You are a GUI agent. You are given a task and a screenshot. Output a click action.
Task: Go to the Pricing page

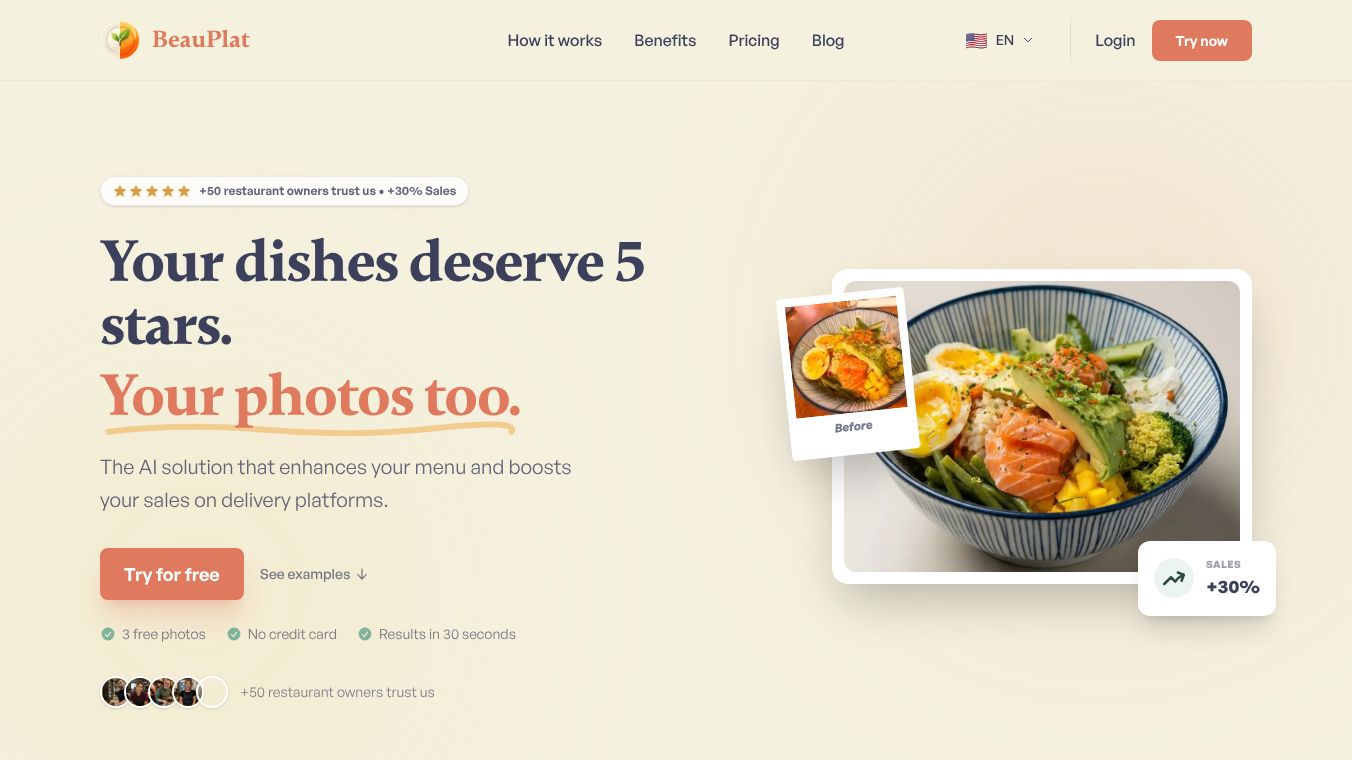(754, 41)
